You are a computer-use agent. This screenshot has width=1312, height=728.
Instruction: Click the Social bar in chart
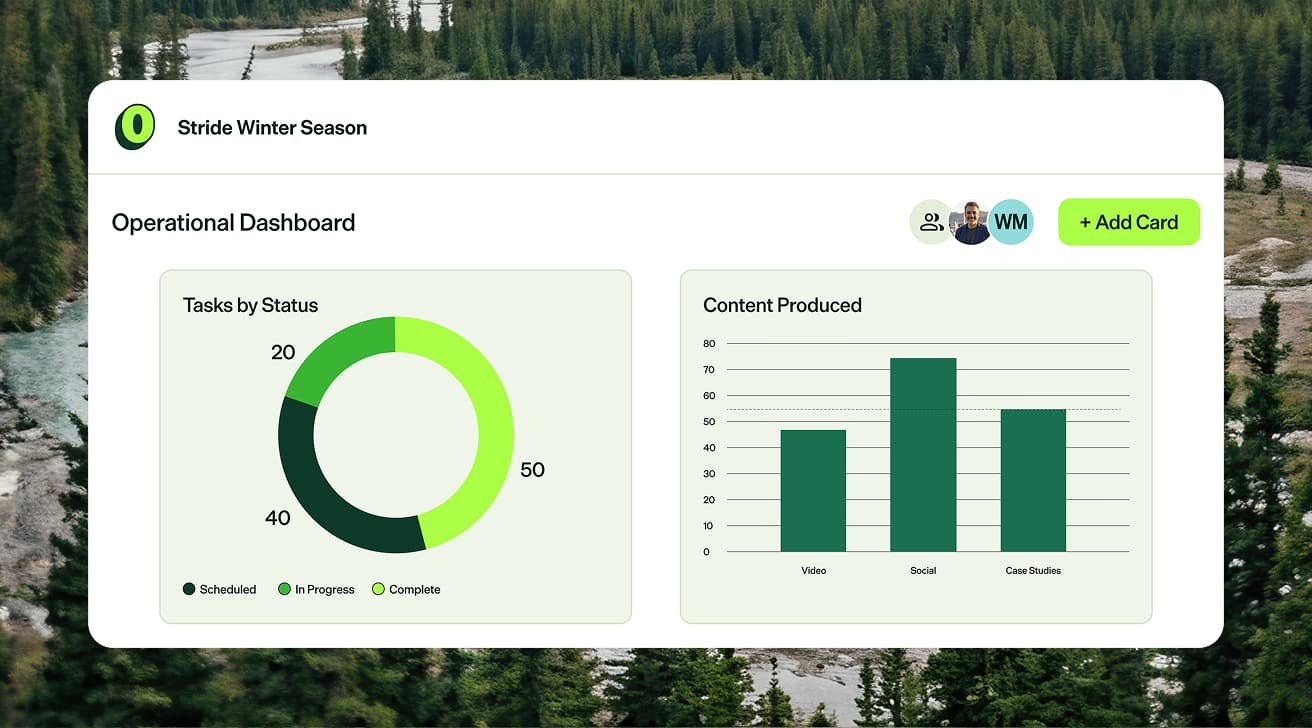923,455
